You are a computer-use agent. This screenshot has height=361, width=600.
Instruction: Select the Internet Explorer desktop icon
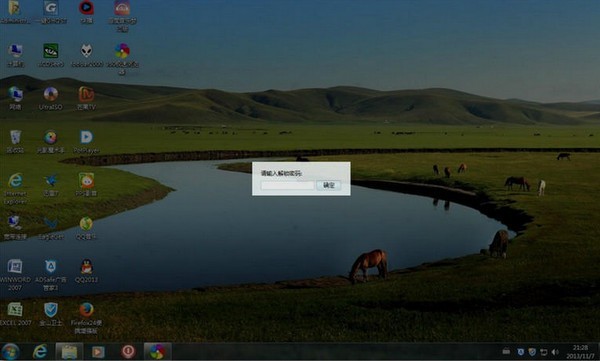click(15, 188)
